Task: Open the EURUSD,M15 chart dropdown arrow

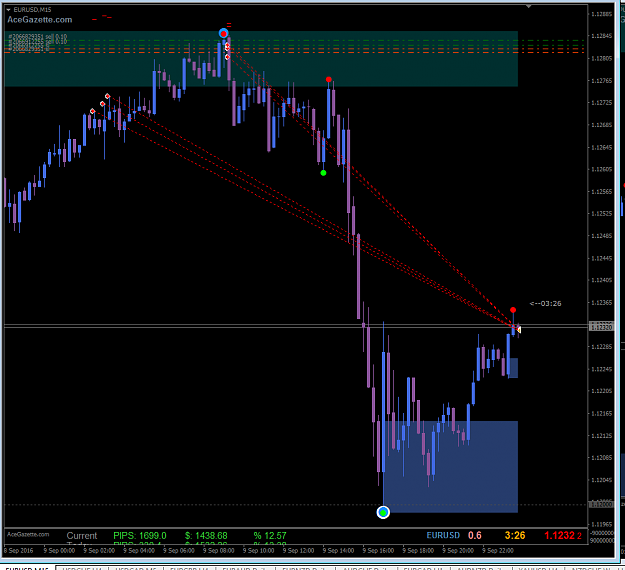Action: pyautogui.click(x=8, y=10)
